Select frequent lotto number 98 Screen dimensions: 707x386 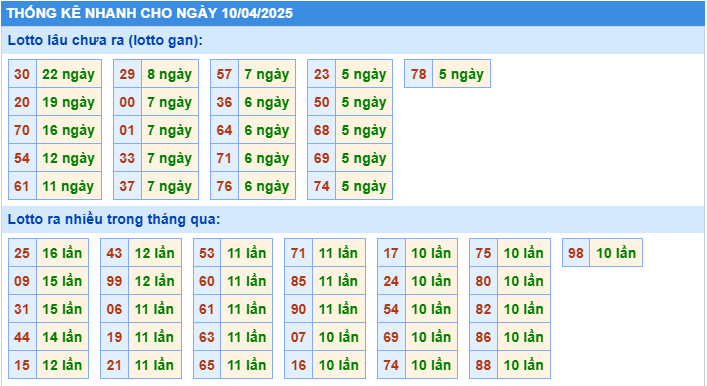pyautogui.click(x=576, y=253)
